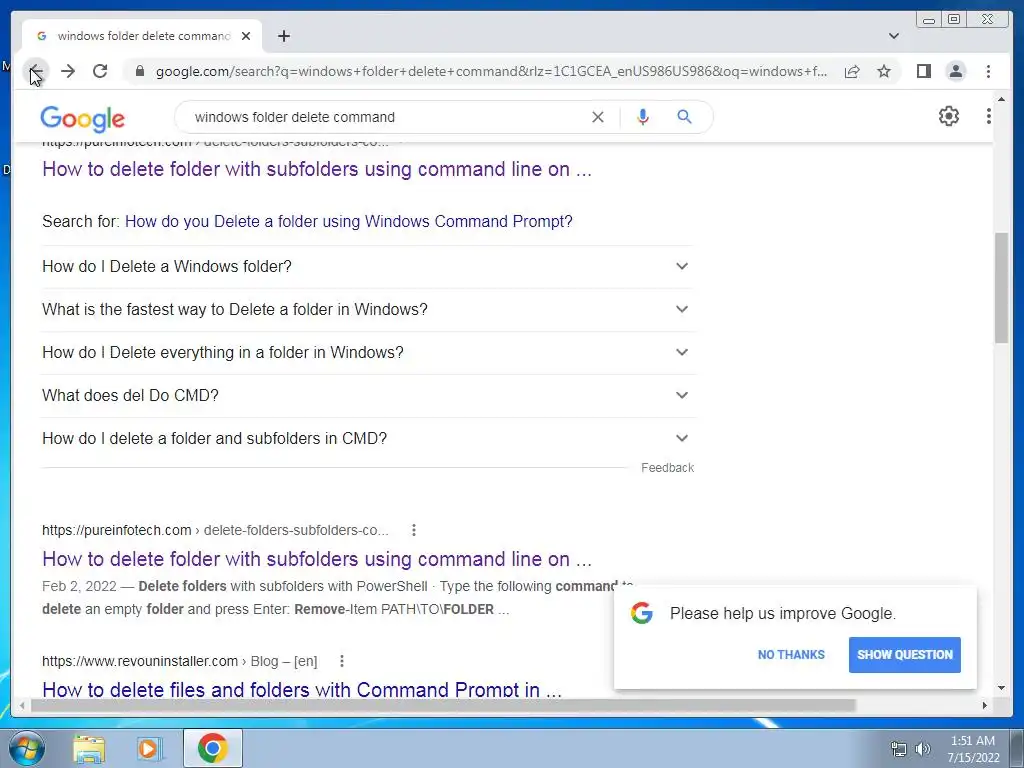Screen dimensions: 1024x768
Task: Open lower pureinfotech result 'How to delete folder with subfolders'
Action: [x=317, y=559]
